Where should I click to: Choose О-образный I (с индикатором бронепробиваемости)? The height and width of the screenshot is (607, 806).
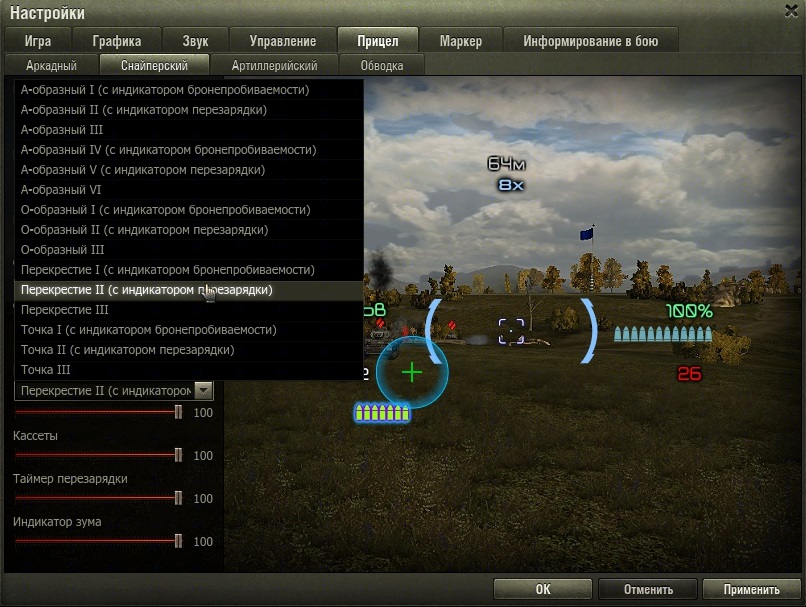pyautogui.click(x=189, y=210)
